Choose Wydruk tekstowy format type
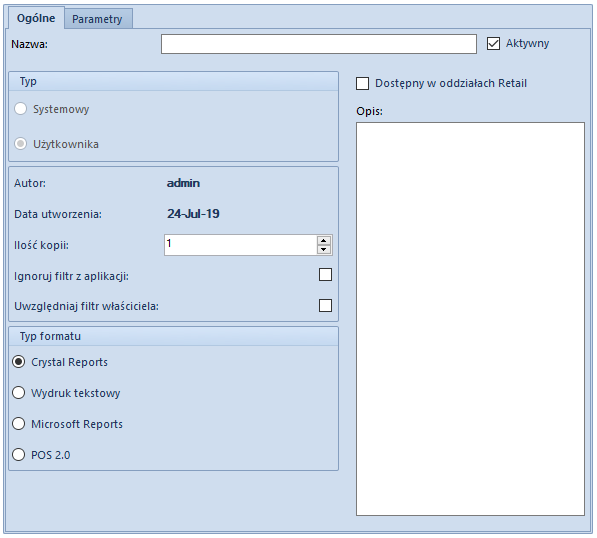Image resolution: width=597 pixels, height=538 pixels. click(19, 393)
